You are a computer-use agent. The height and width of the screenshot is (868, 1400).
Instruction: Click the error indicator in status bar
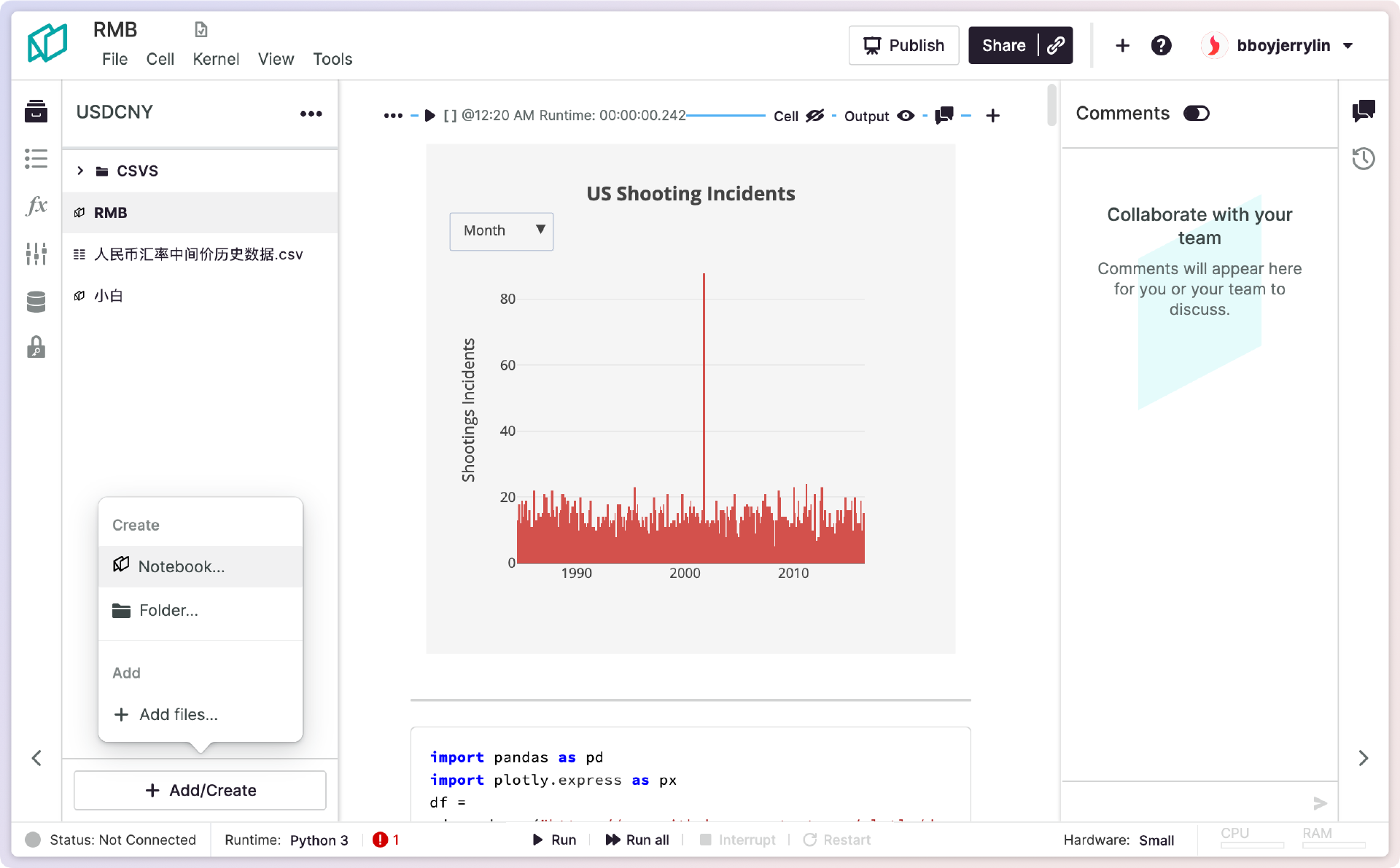(x=386, y=840)
